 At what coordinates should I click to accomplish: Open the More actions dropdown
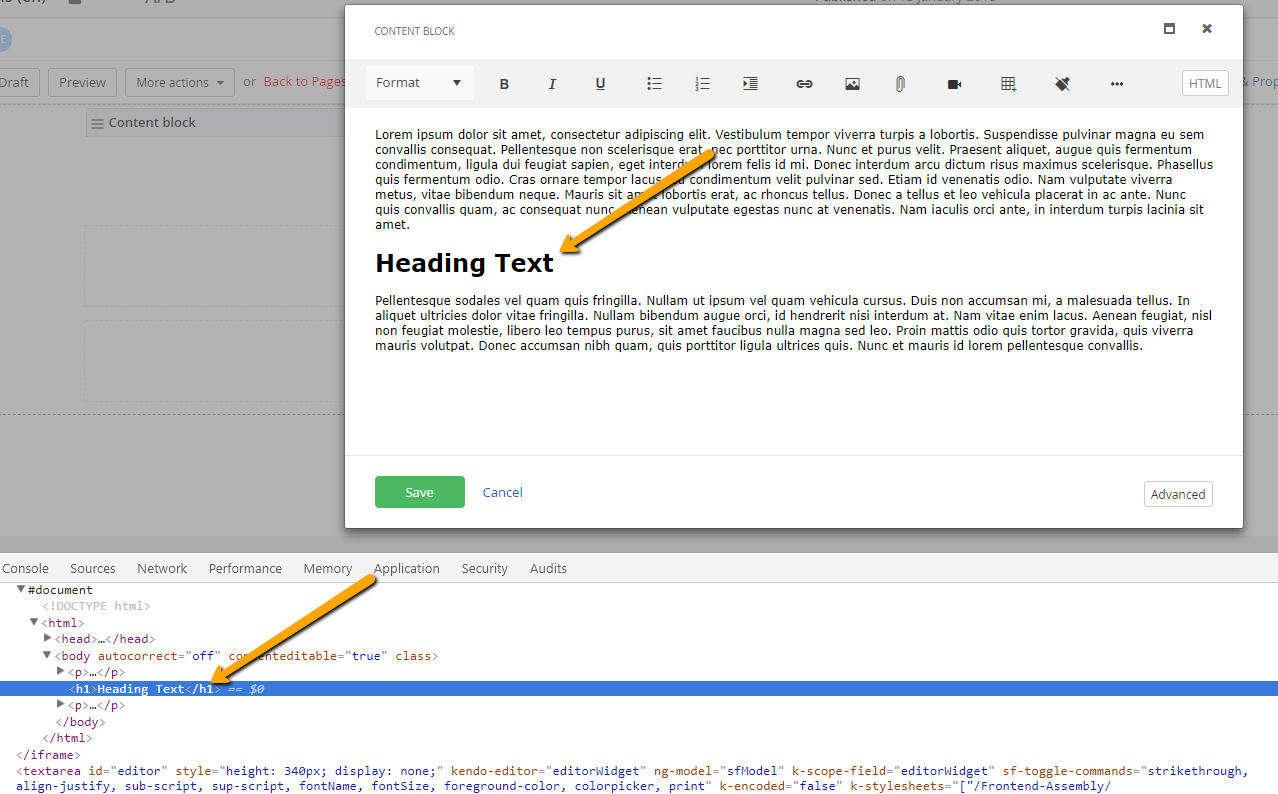180,82
